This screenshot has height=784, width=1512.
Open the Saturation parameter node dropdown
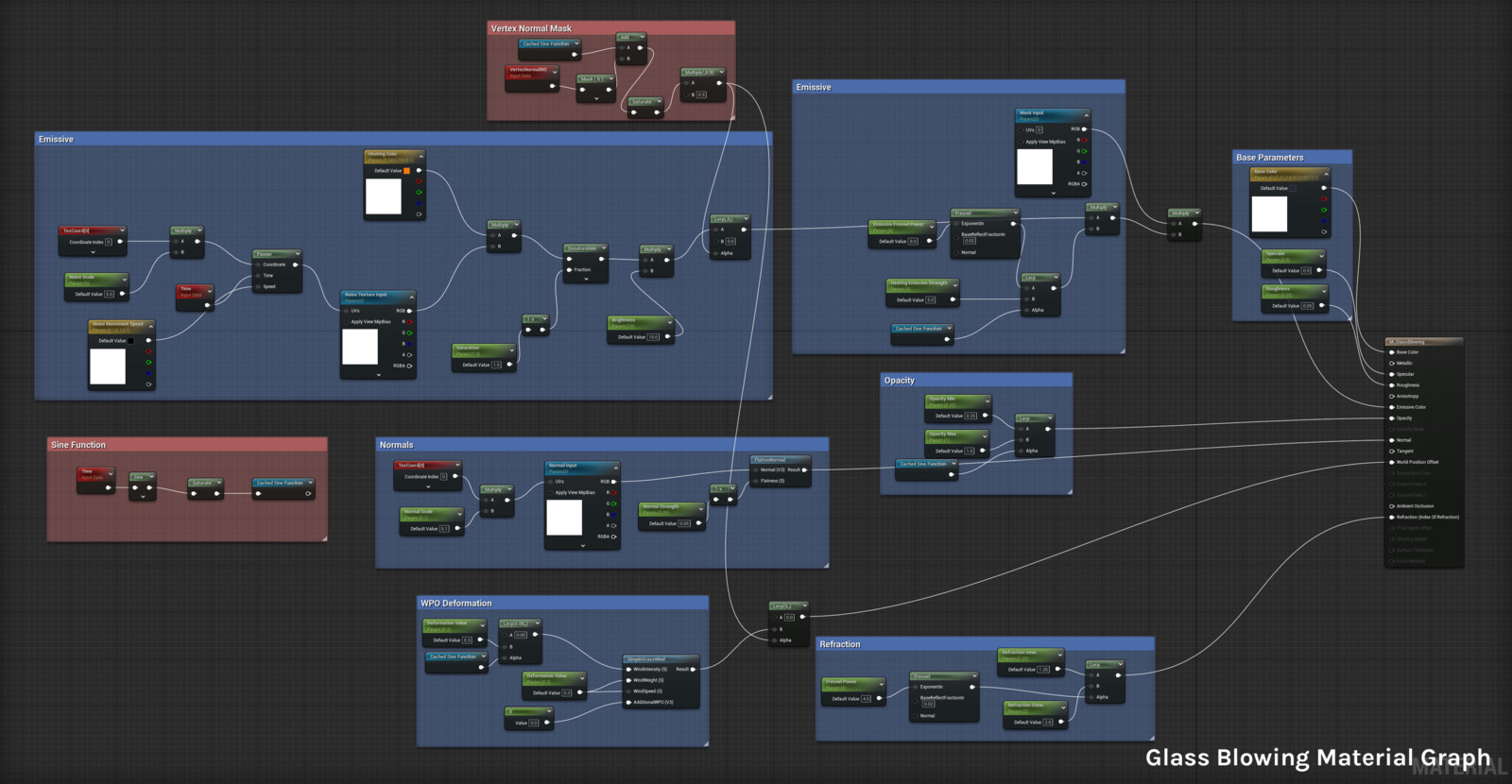coord(512,349)
